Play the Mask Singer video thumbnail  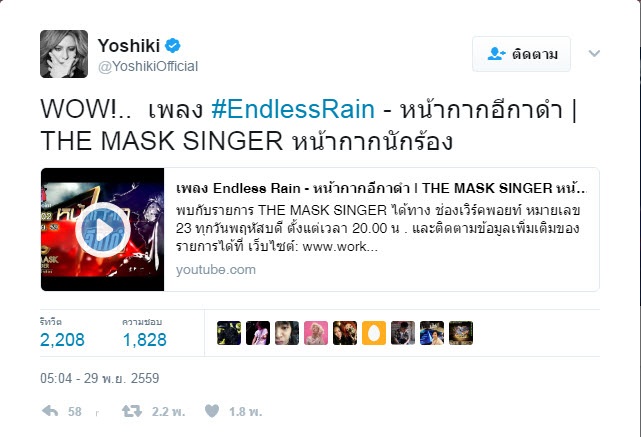click(x=103, y=229)
